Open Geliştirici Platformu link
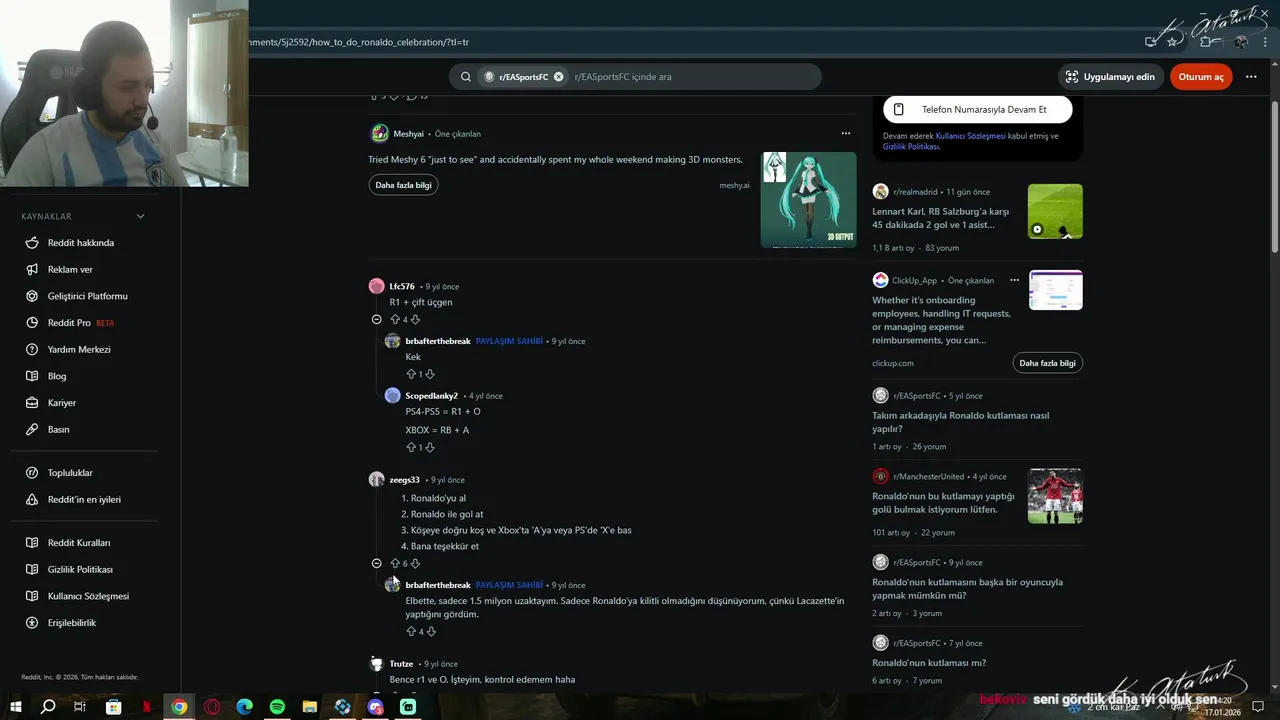This screenshot has width=1280, height=720. click(x=88, y=296)
